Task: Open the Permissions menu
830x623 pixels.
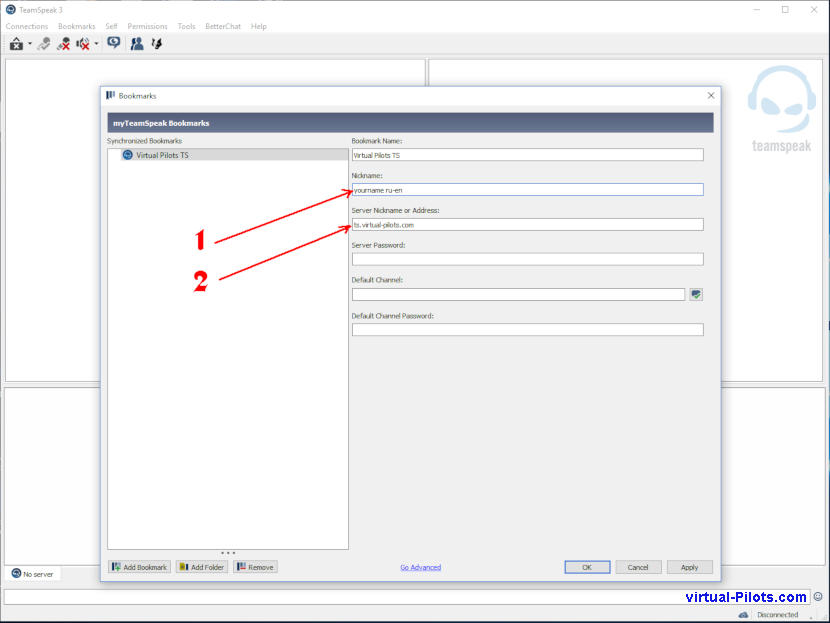Action: [147, 26]
